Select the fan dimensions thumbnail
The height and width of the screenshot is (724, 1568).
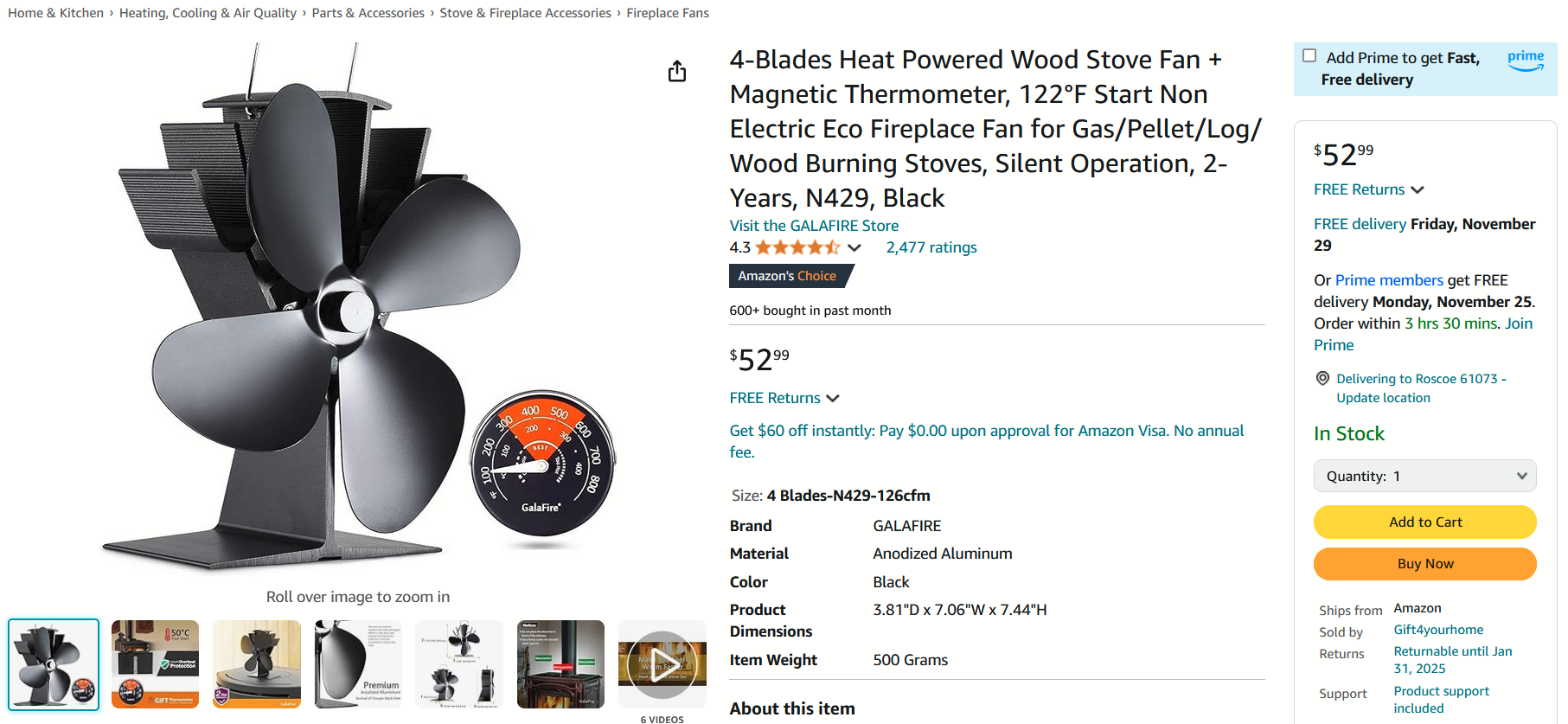(459, 663)
